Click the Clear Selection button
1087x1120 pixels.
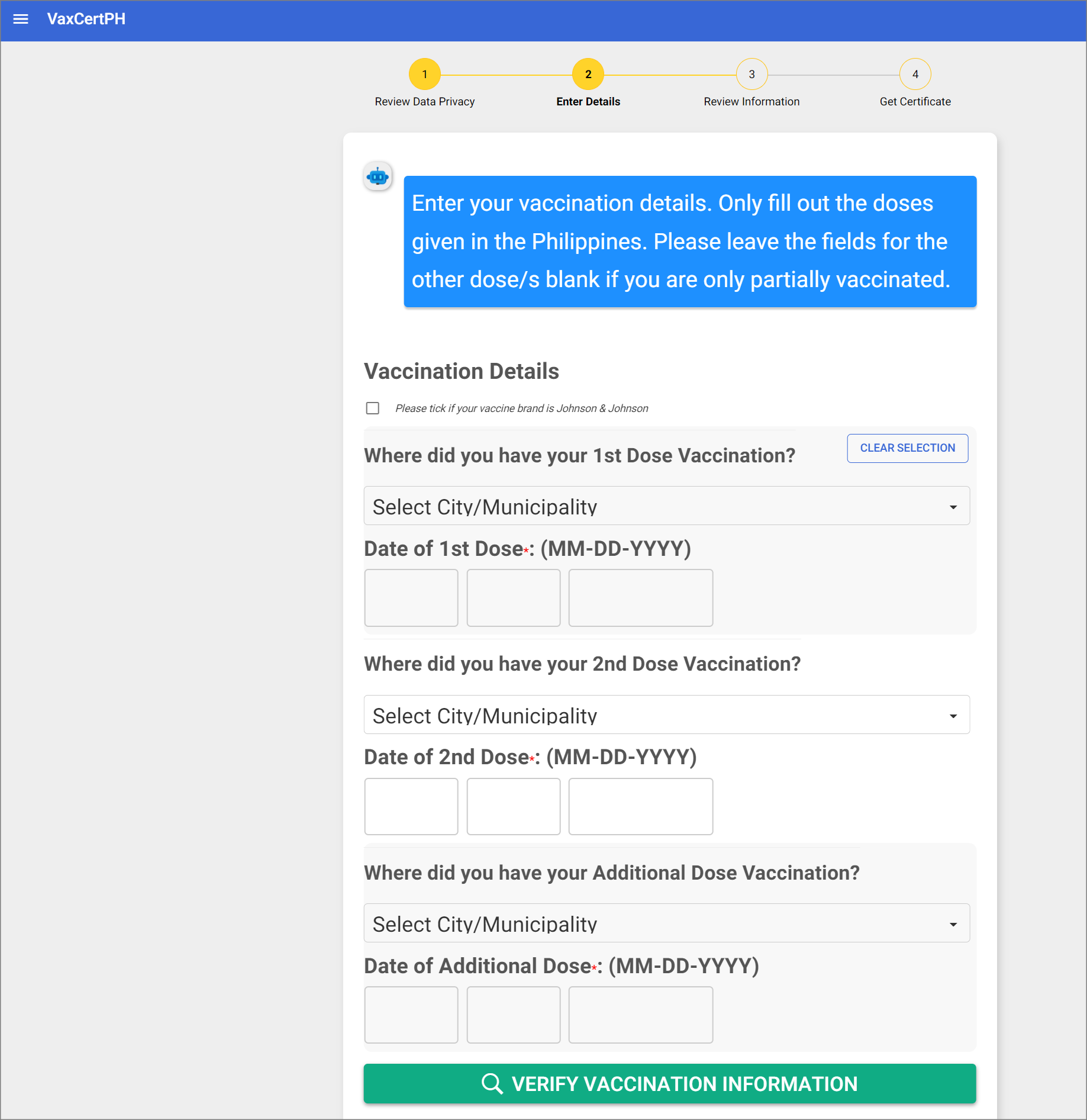coord(908,448)
